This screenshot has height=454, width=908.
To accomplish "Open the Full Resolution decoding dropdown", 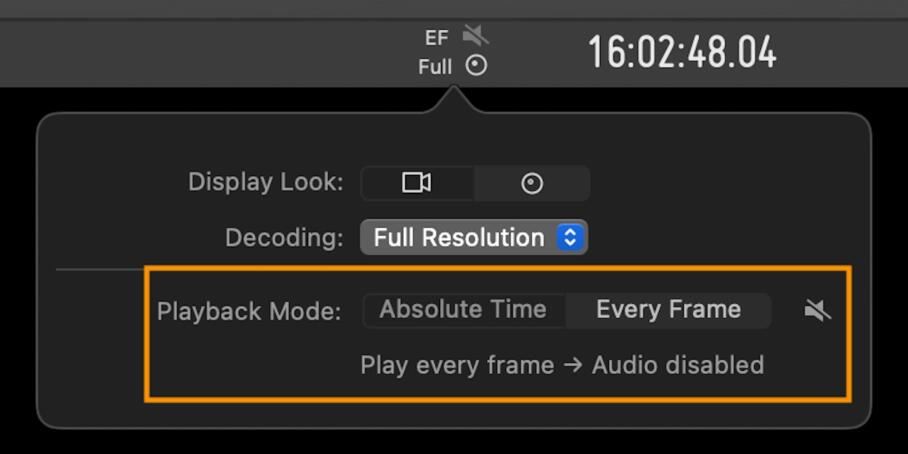I will (x=474, y=237).
